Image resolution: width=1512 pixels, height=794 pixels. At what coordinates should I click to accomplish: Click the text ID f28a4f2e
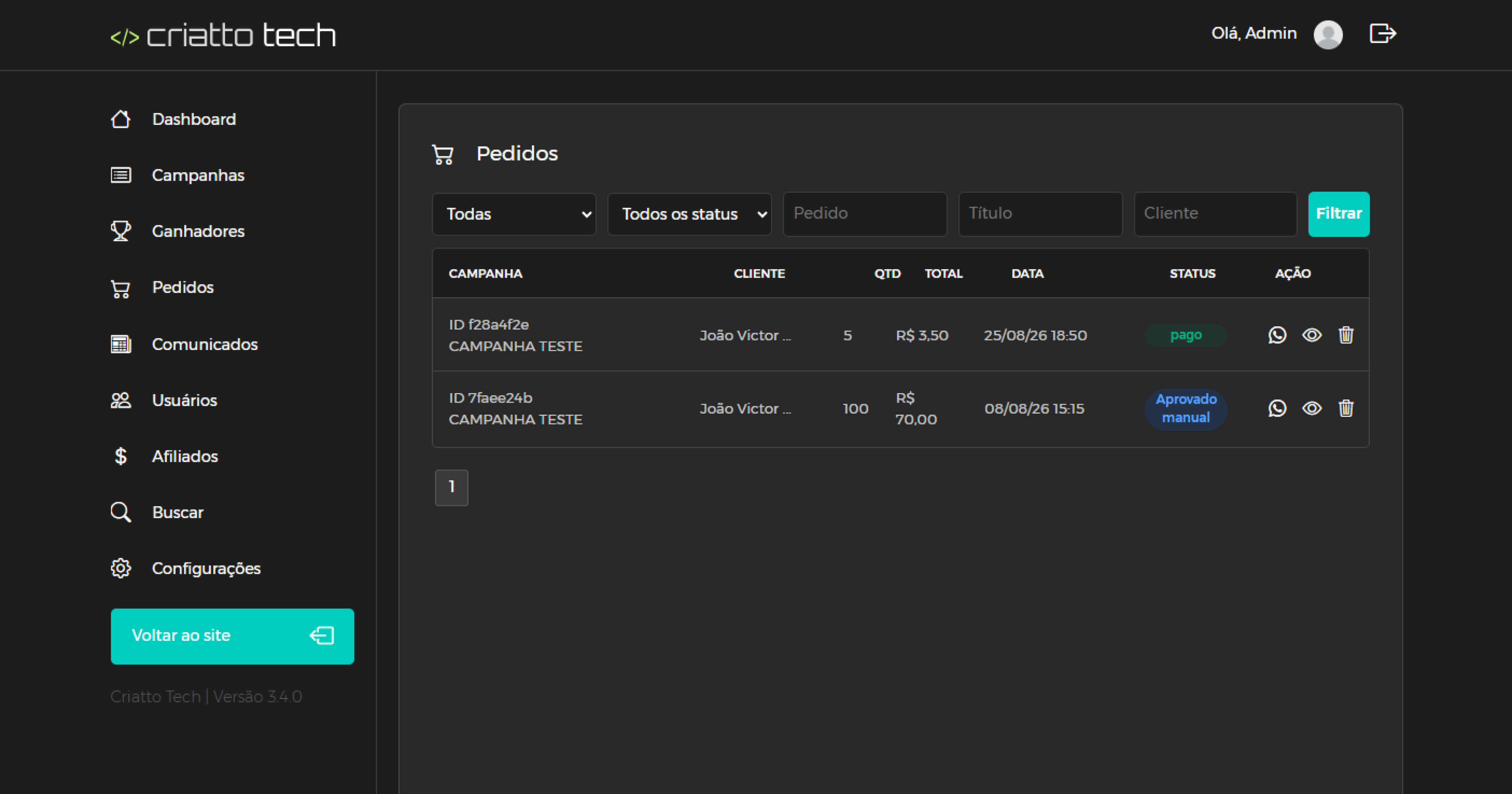tap(489, 325)
